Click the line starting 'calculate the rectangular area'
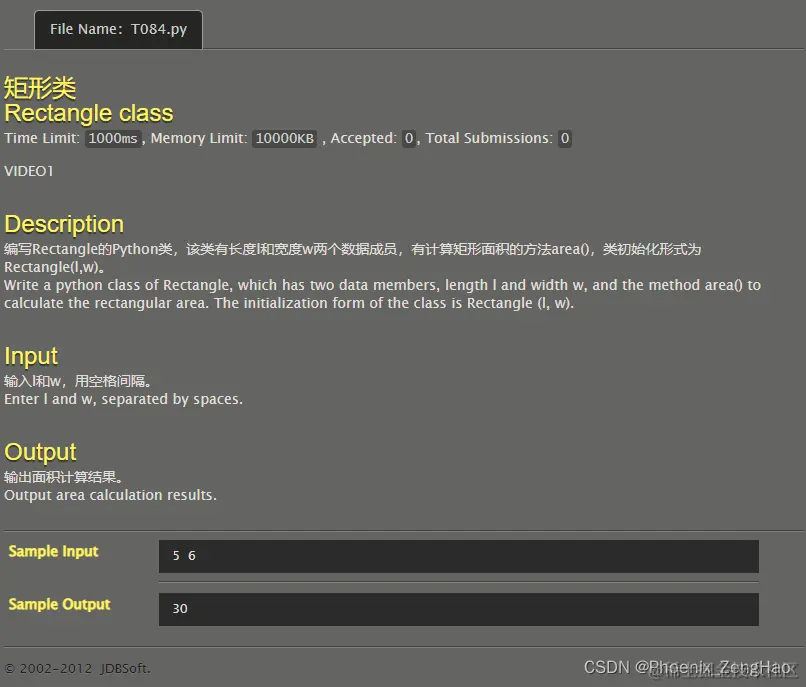 [289, 303]
